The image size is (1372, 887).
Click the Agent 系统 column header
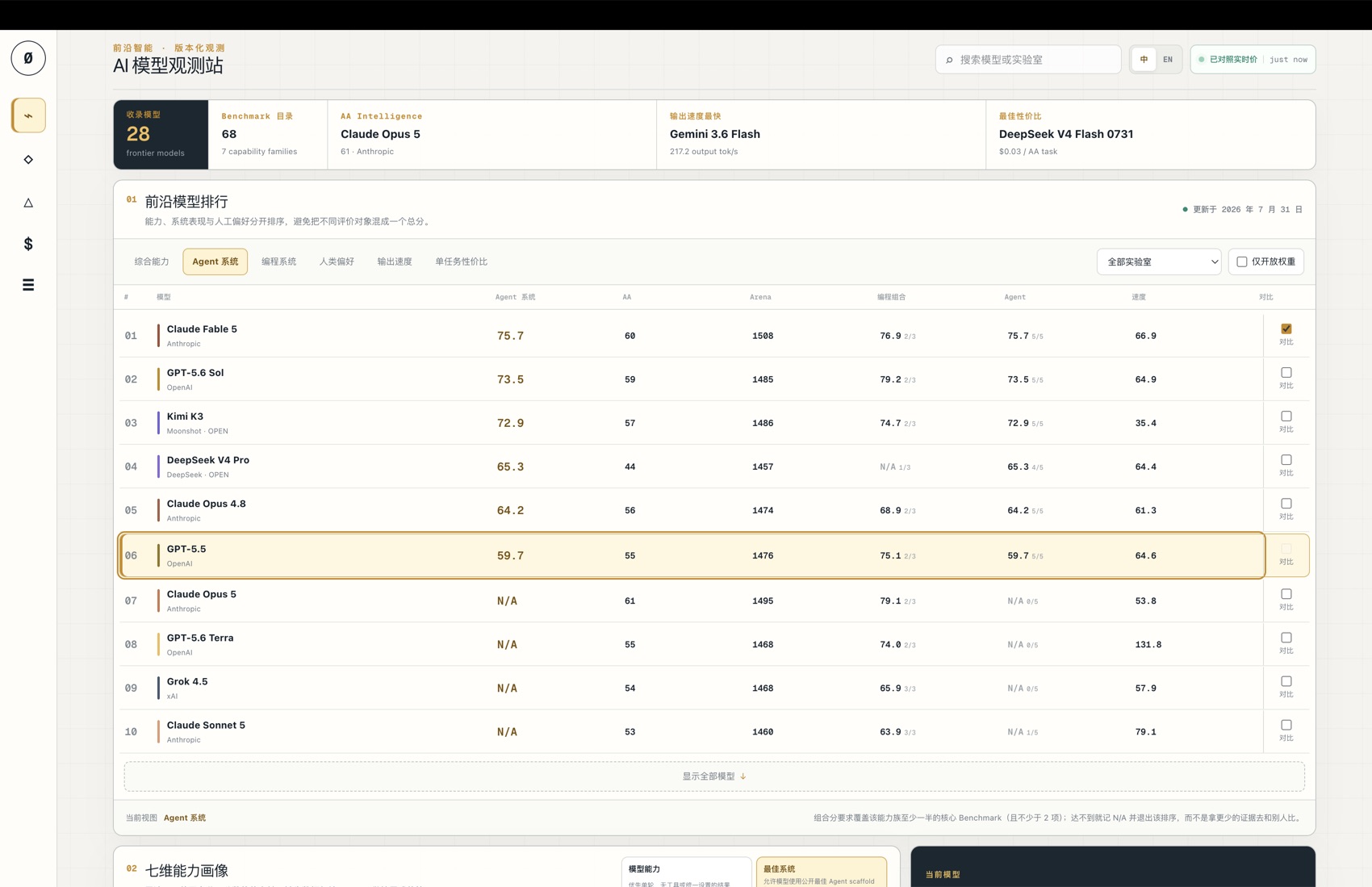point(515,297)
